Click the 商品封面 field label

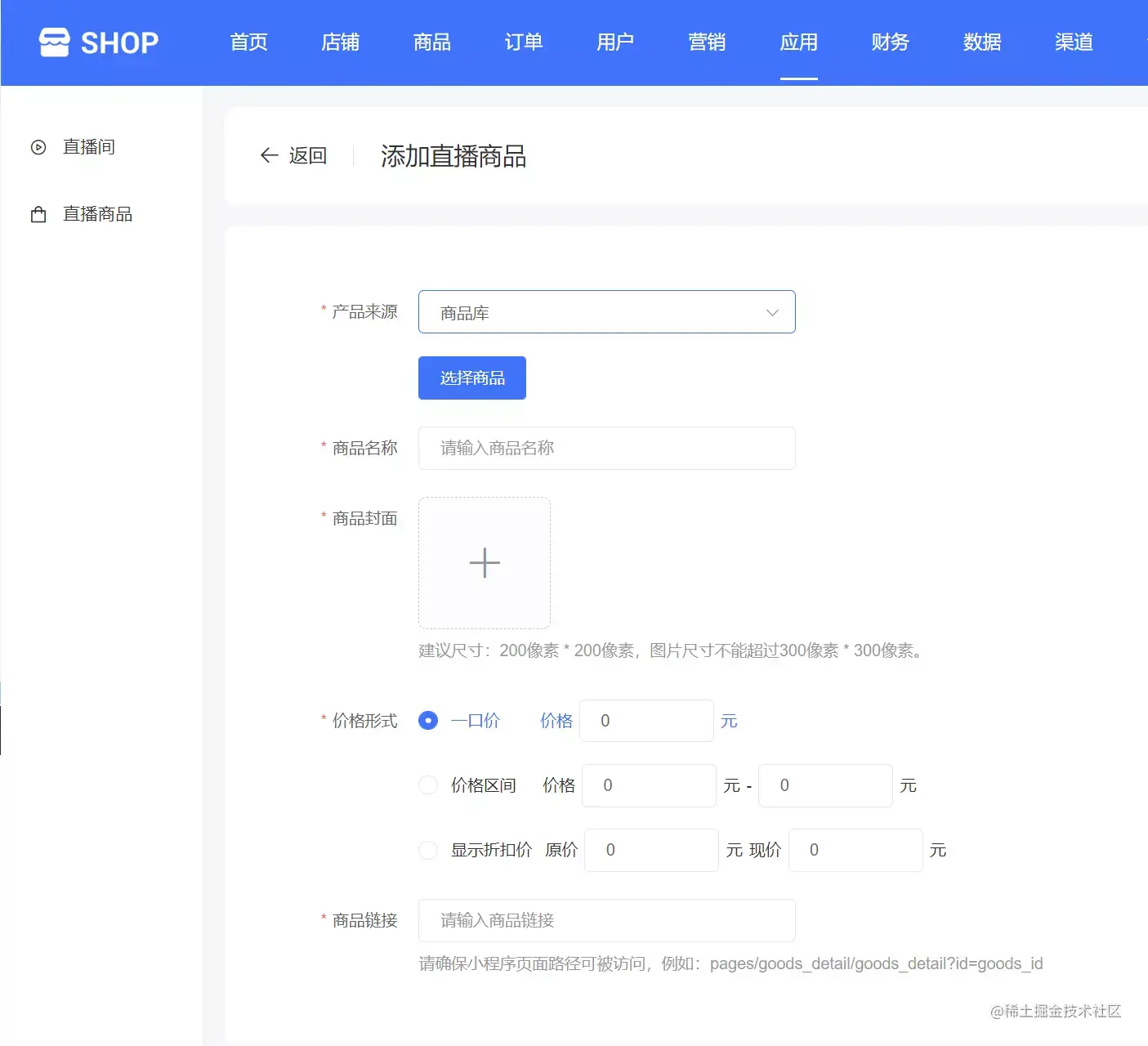[x=365, y=518]
